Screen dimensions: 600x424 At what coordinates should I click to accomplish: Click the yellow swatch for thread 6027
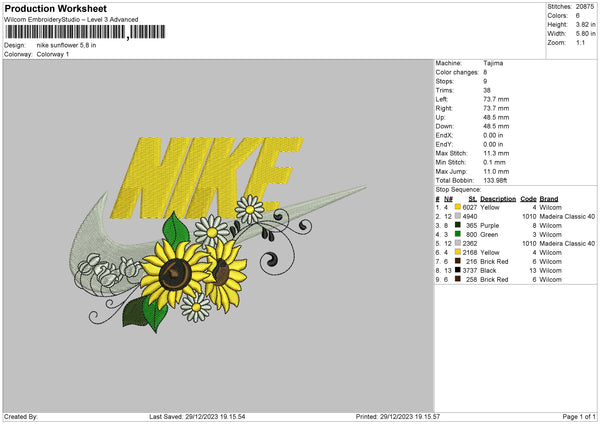(x=458, y=207)
